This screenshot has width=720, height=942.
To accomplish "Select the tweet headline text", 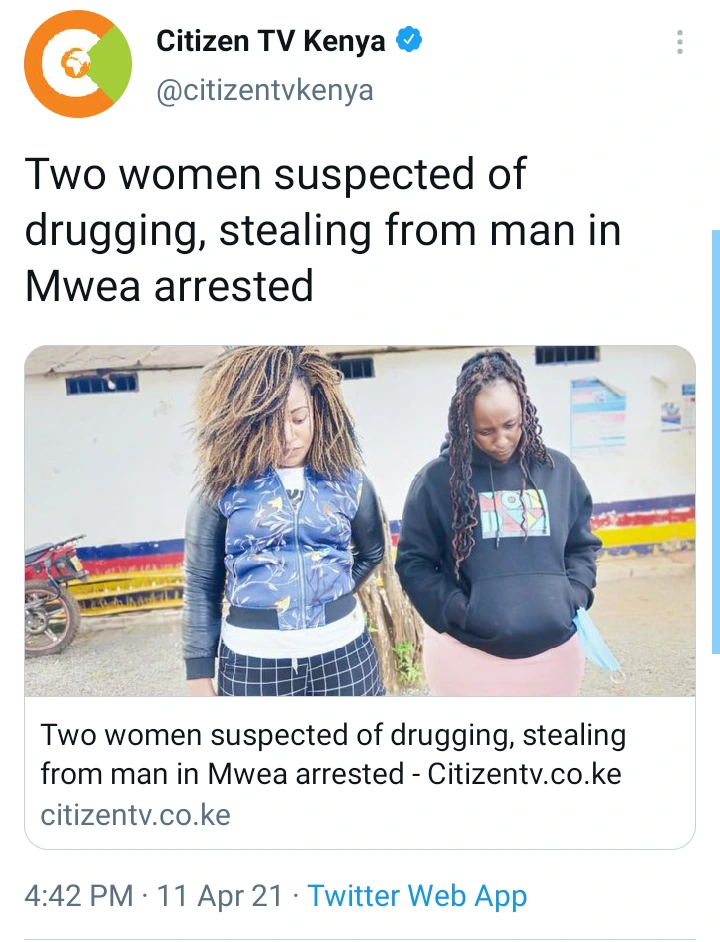I will pos(323,229).
